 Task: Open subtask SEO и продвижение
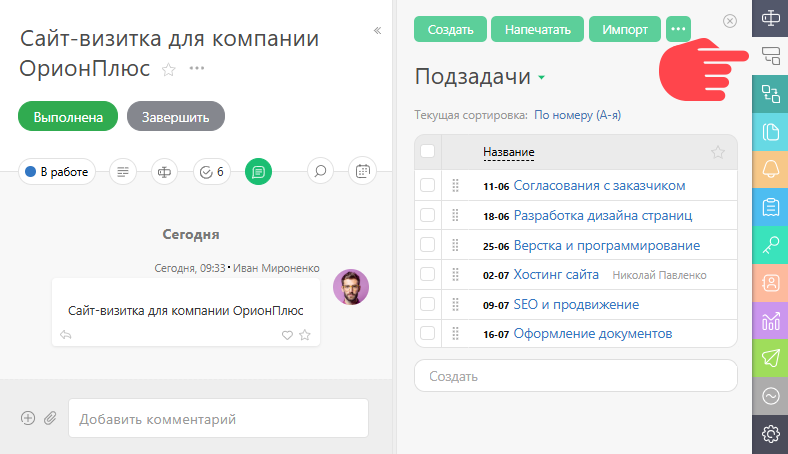[576, 304]
